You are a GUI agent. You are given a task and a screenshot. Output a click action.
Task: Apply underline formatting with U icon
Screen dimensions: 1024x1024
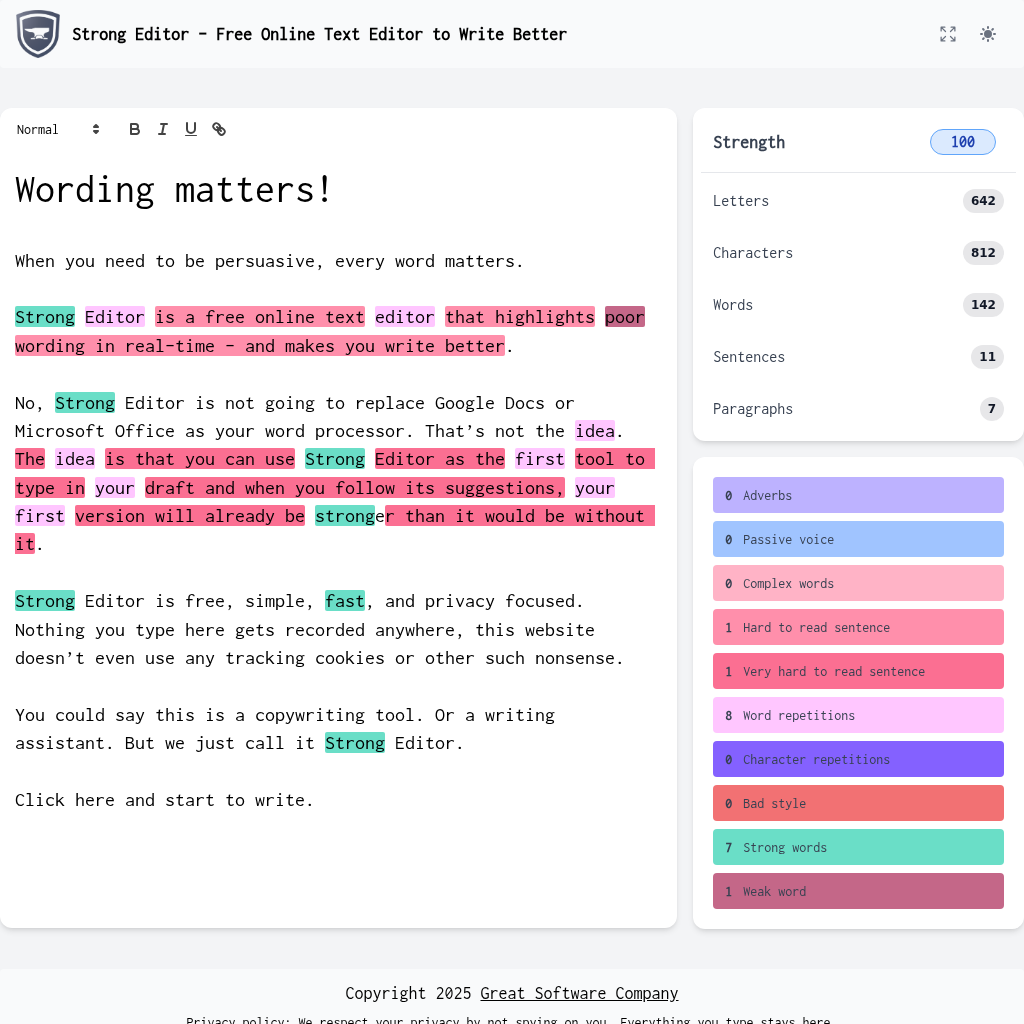(191, 129)
